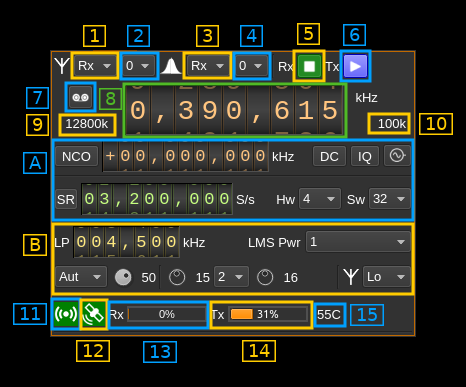Toggle DC auto correction

329,156
